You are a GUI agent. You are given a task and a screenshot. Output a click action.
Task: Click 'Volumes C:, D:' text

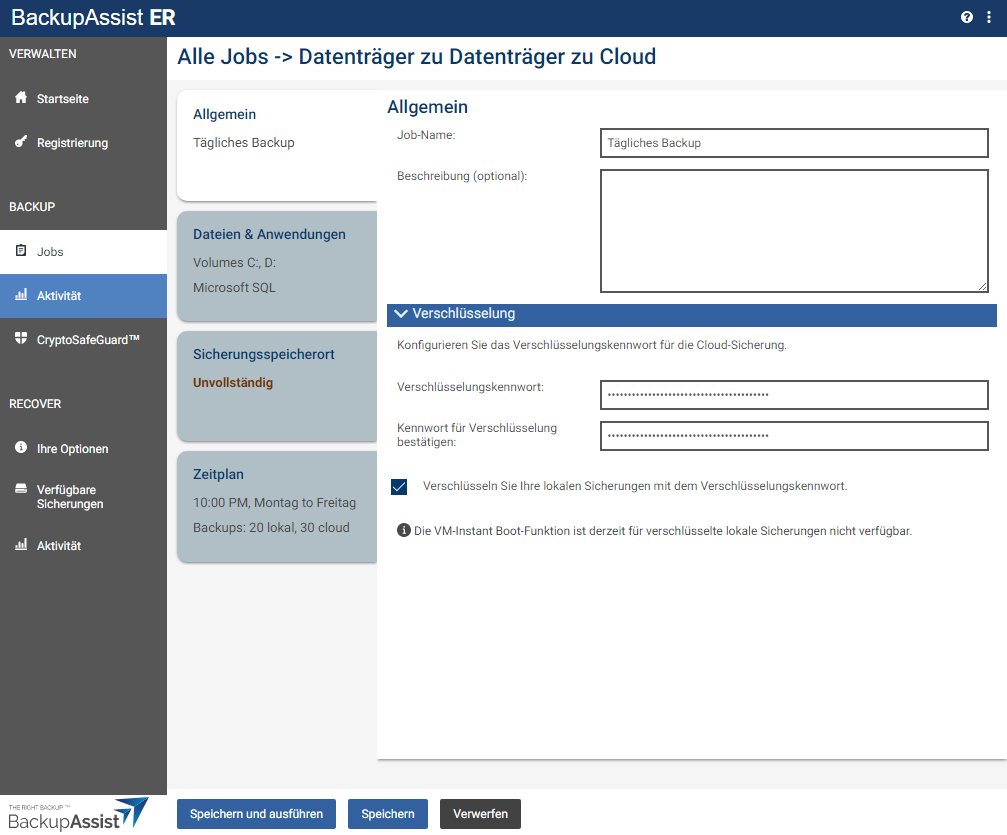point(234,263)
